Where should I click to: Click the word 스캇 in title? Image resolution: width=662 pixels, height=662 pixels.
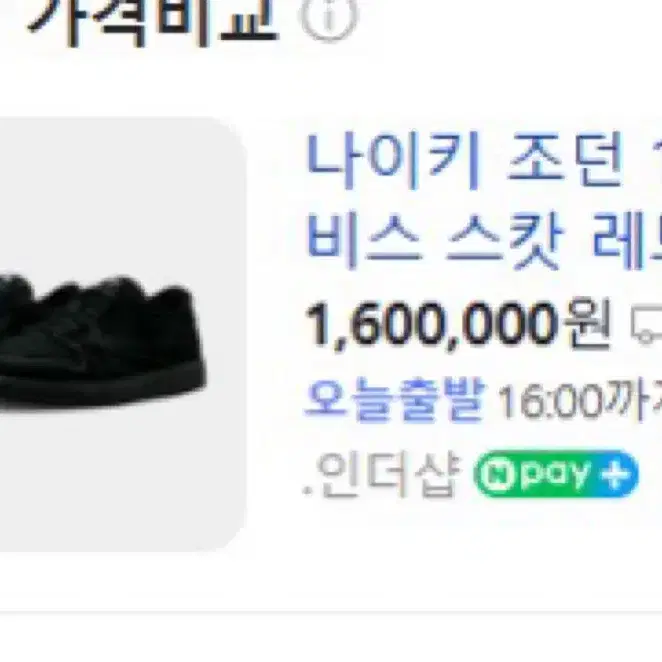[506, 244]
